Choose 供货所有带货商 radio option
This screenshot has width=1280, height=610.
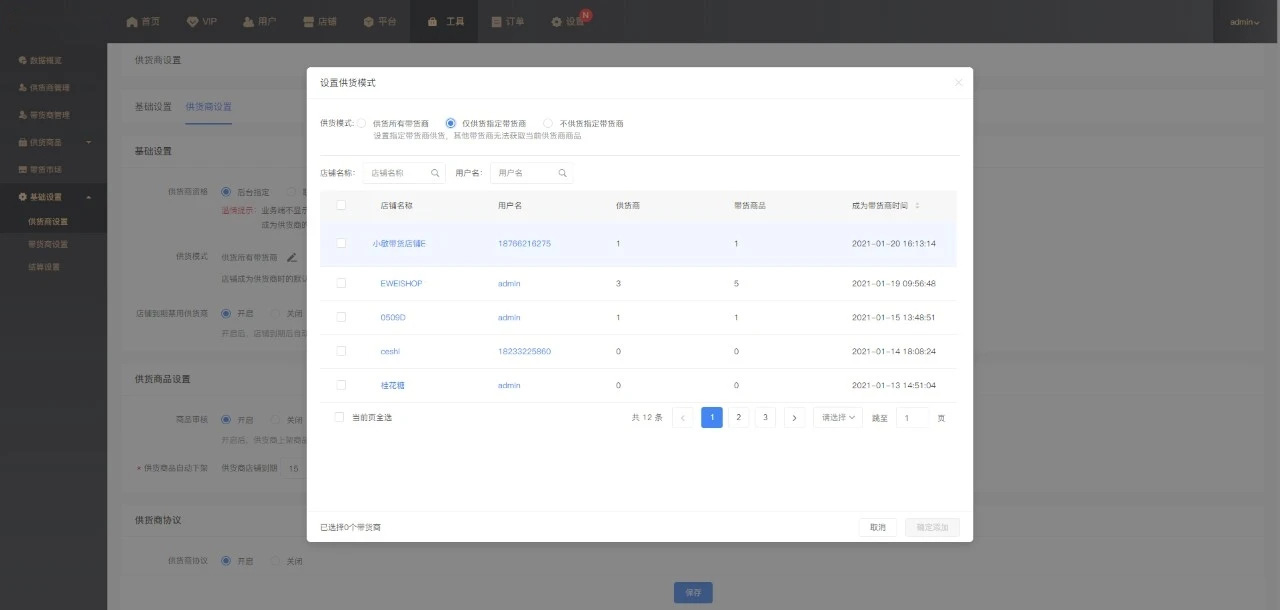(361, 123)
